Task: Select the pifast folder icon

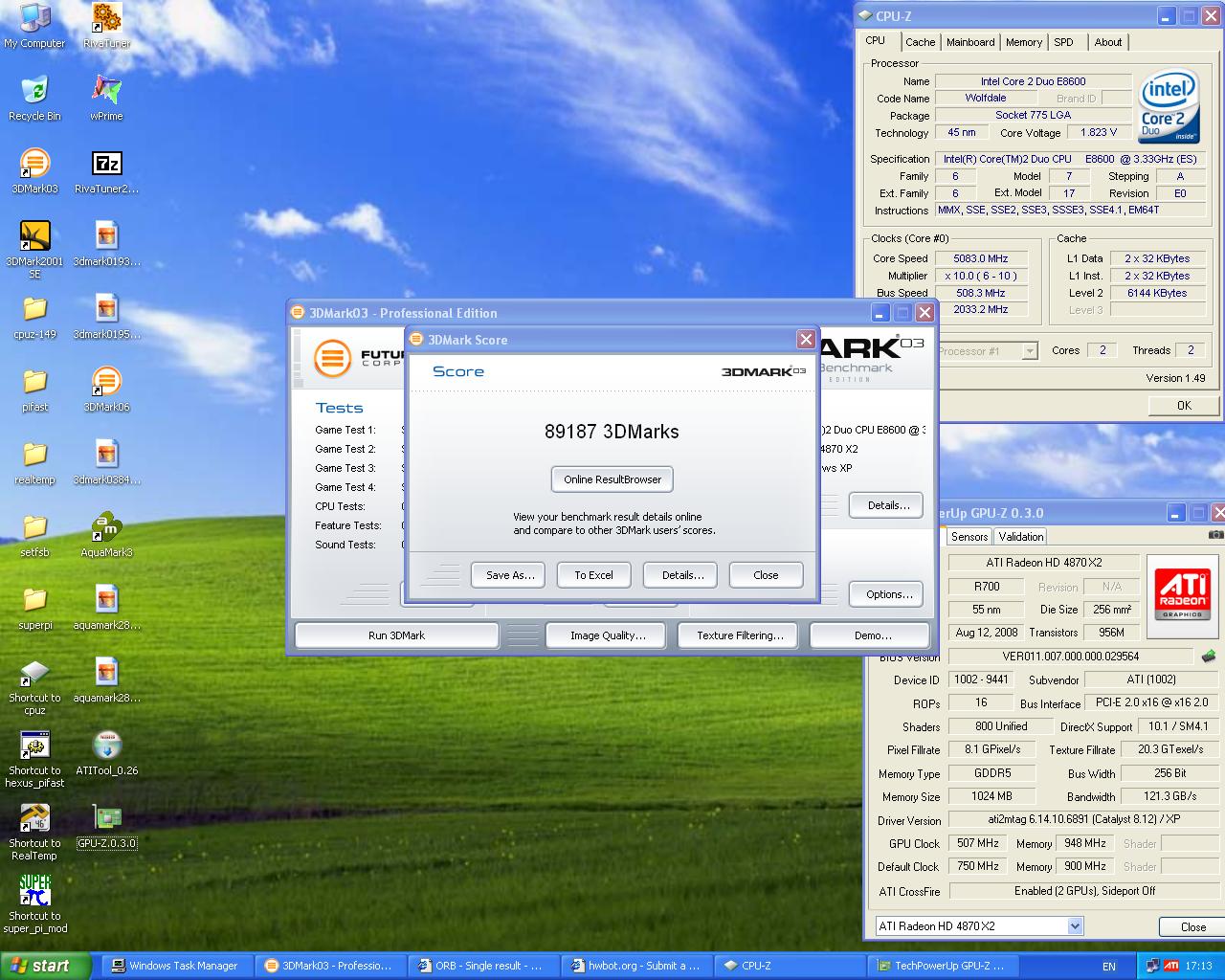Action: click(34, 390)
